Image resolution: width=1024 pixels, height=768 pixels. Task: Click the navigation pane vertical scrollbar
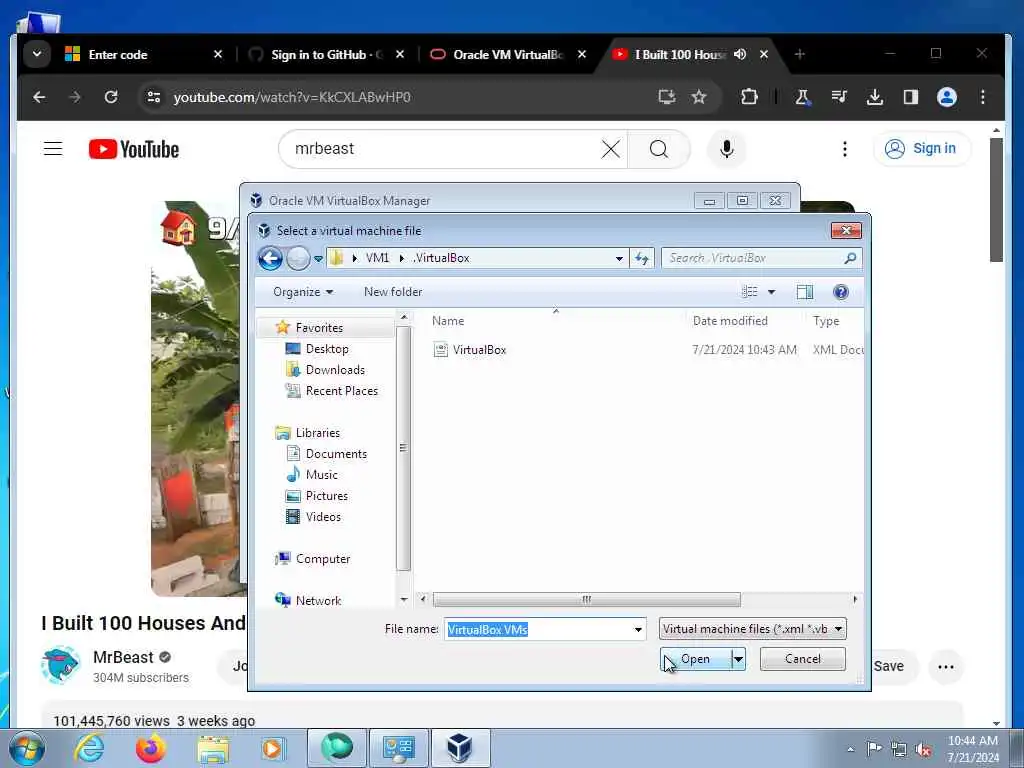tap(403, 448)
